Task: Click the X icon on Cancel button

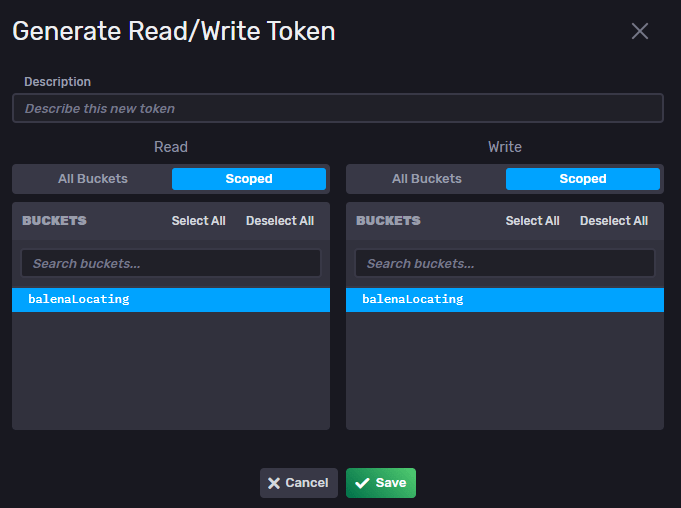Action: point(274,483)
